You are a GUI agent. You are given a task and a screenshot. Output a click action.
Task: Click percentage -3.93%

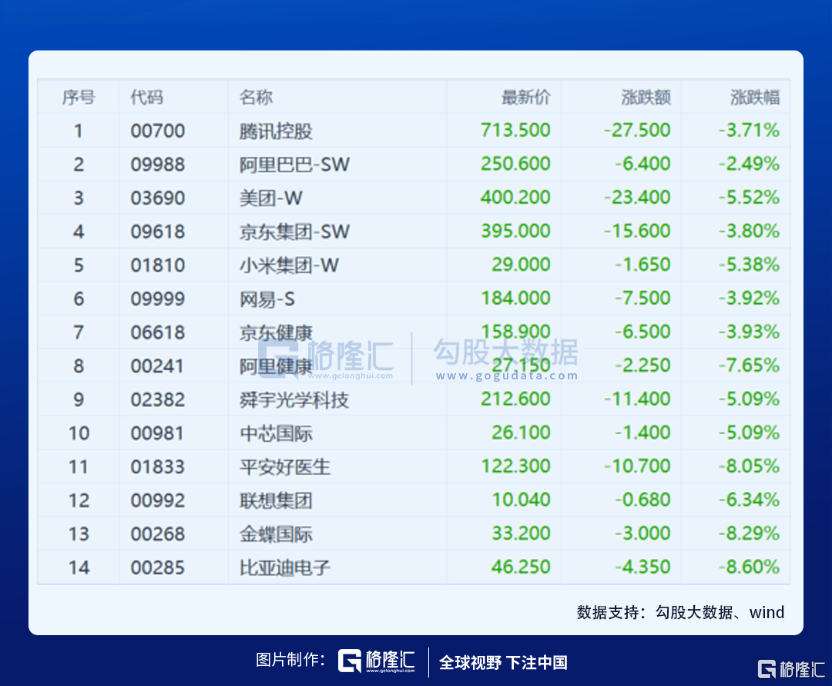click(x=749, y=332)
